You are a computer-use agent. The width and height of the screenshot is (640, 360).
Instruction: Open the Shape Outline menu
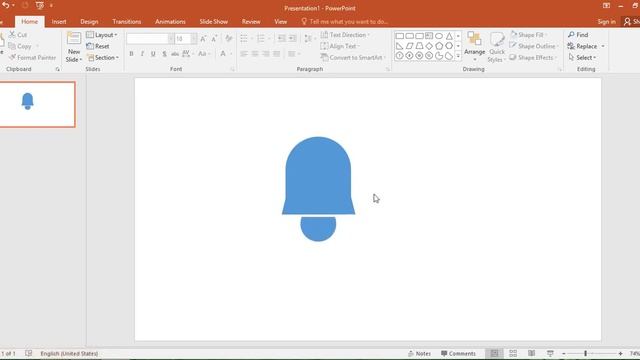[534, 46]
